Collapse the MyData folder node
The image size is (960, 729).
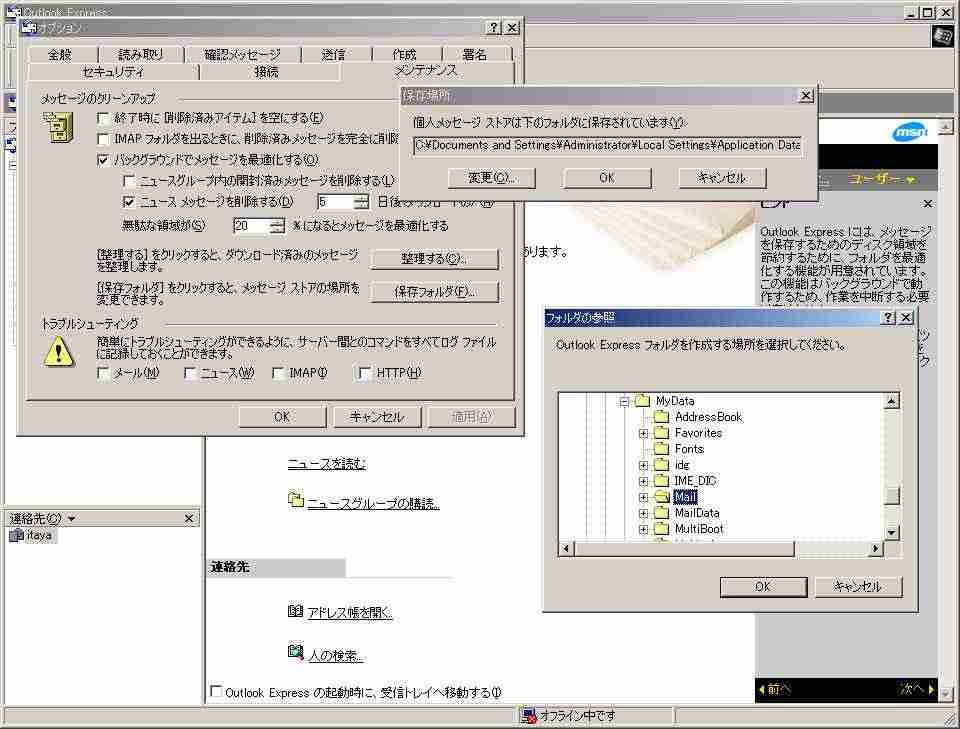pos(624,402)
